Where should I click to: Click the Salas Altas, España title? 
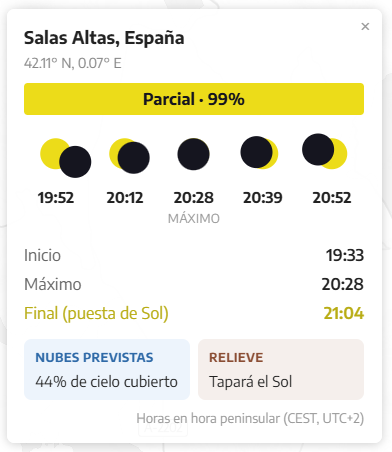click(104, 38)
